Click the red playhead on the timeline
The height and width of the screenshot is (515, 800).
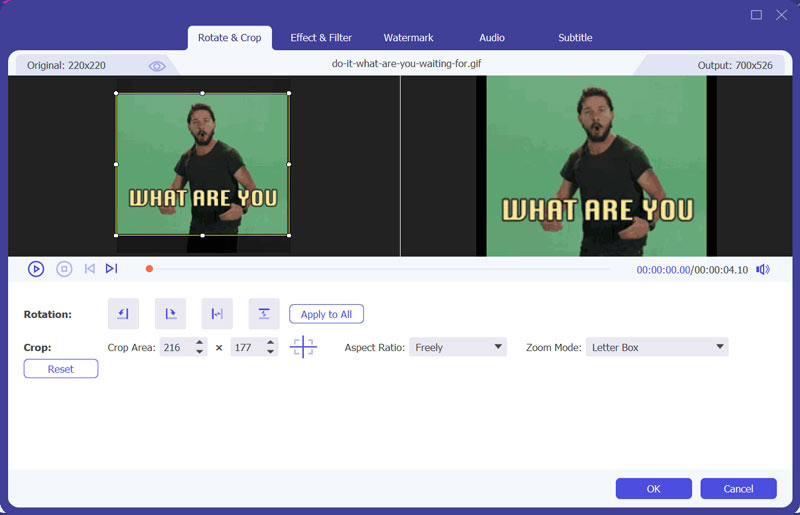(x=149, y=268)
